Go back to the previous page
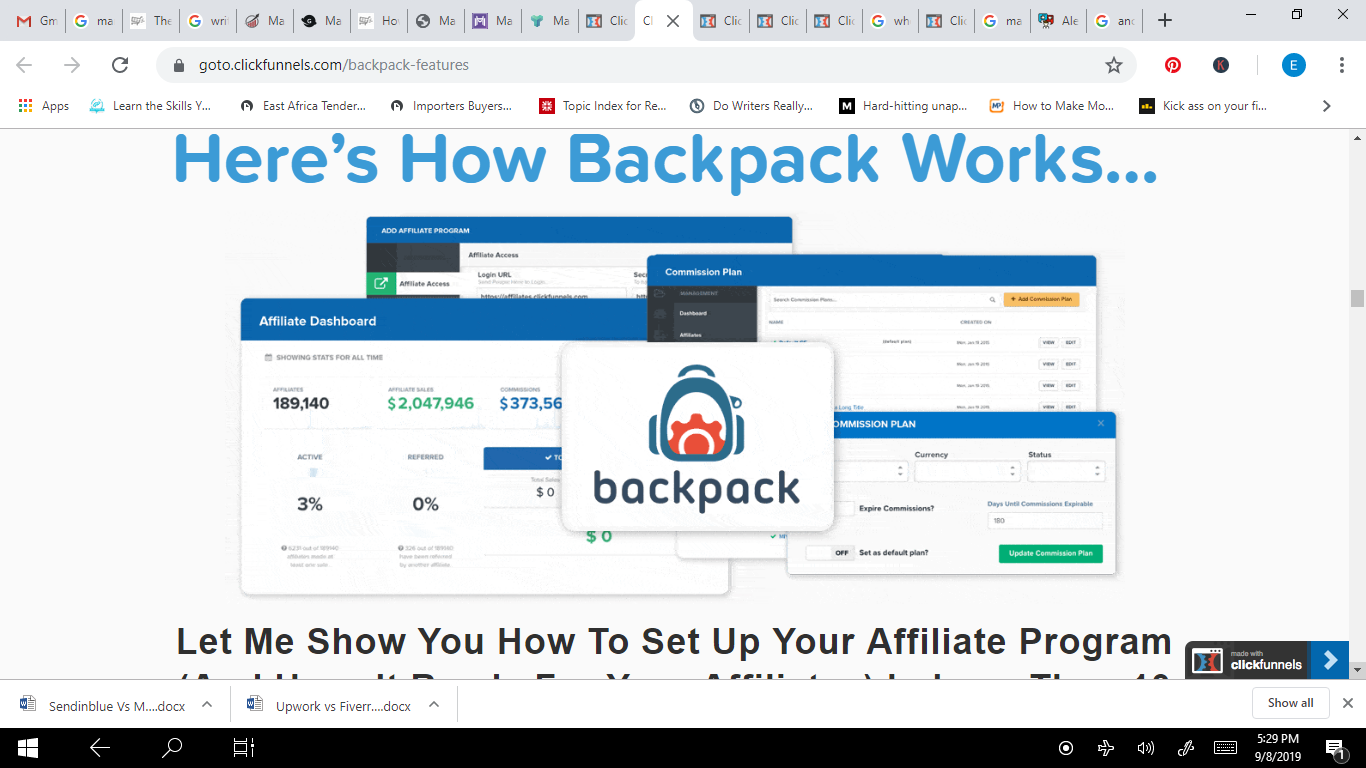Screen dimensions: 1366x768 point(24,65)
